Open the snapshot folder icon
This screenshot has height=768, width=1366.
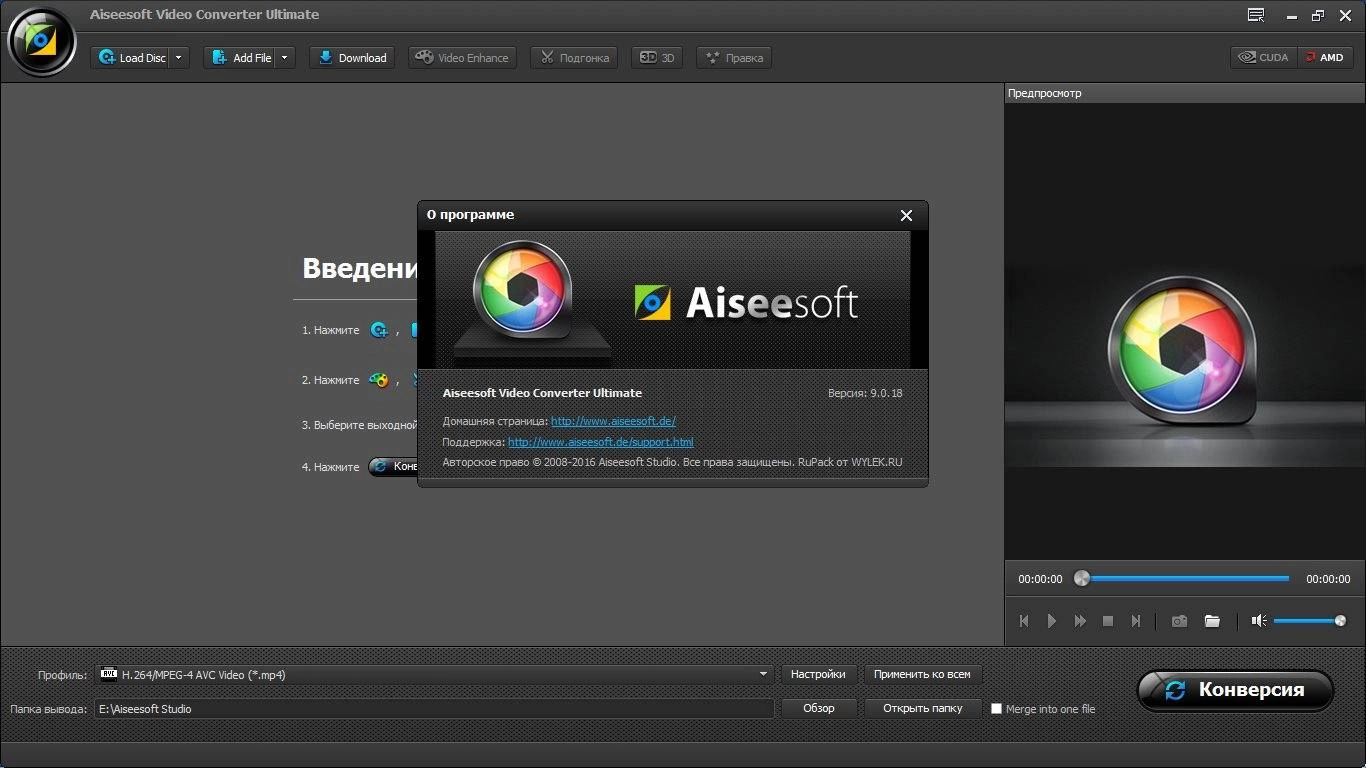tap(1212, 621)
